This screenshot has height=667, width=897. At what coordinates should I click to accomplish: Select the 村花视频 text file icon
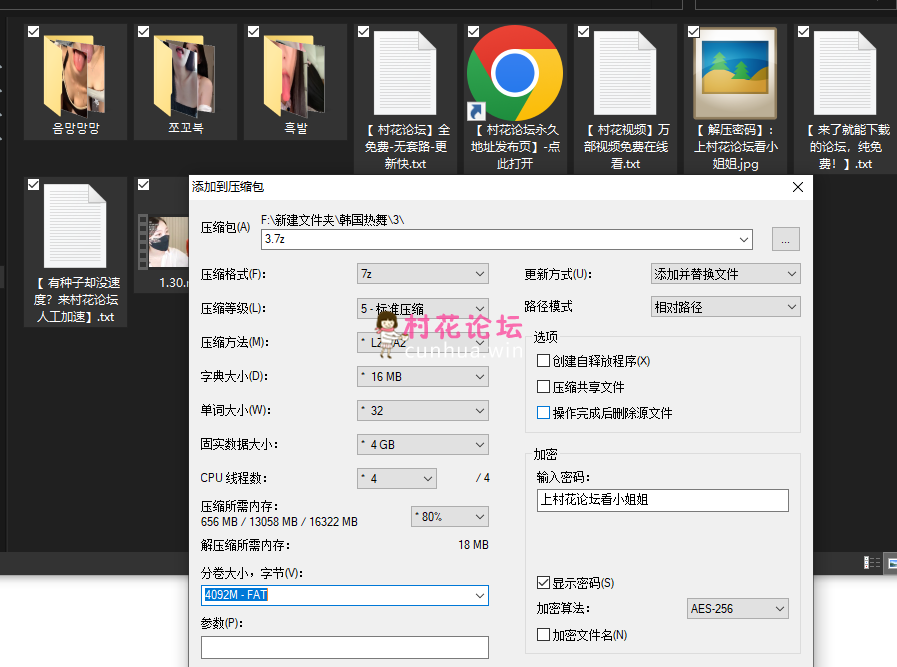625,73
